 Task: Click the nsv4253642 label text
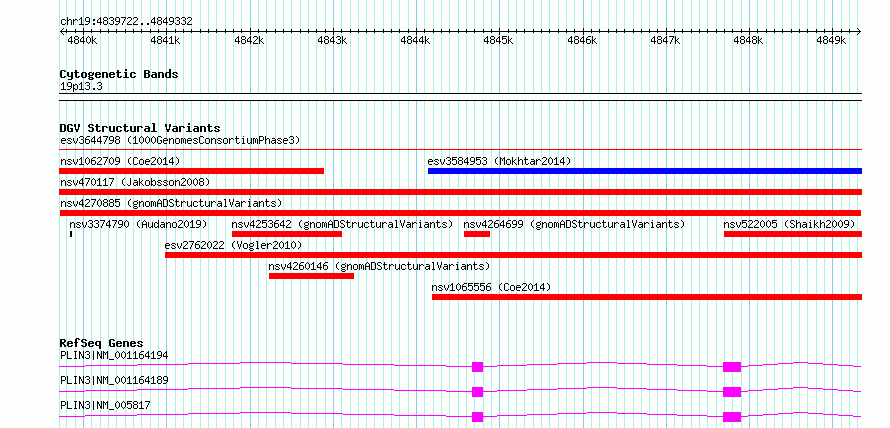[x=342, y=224]
